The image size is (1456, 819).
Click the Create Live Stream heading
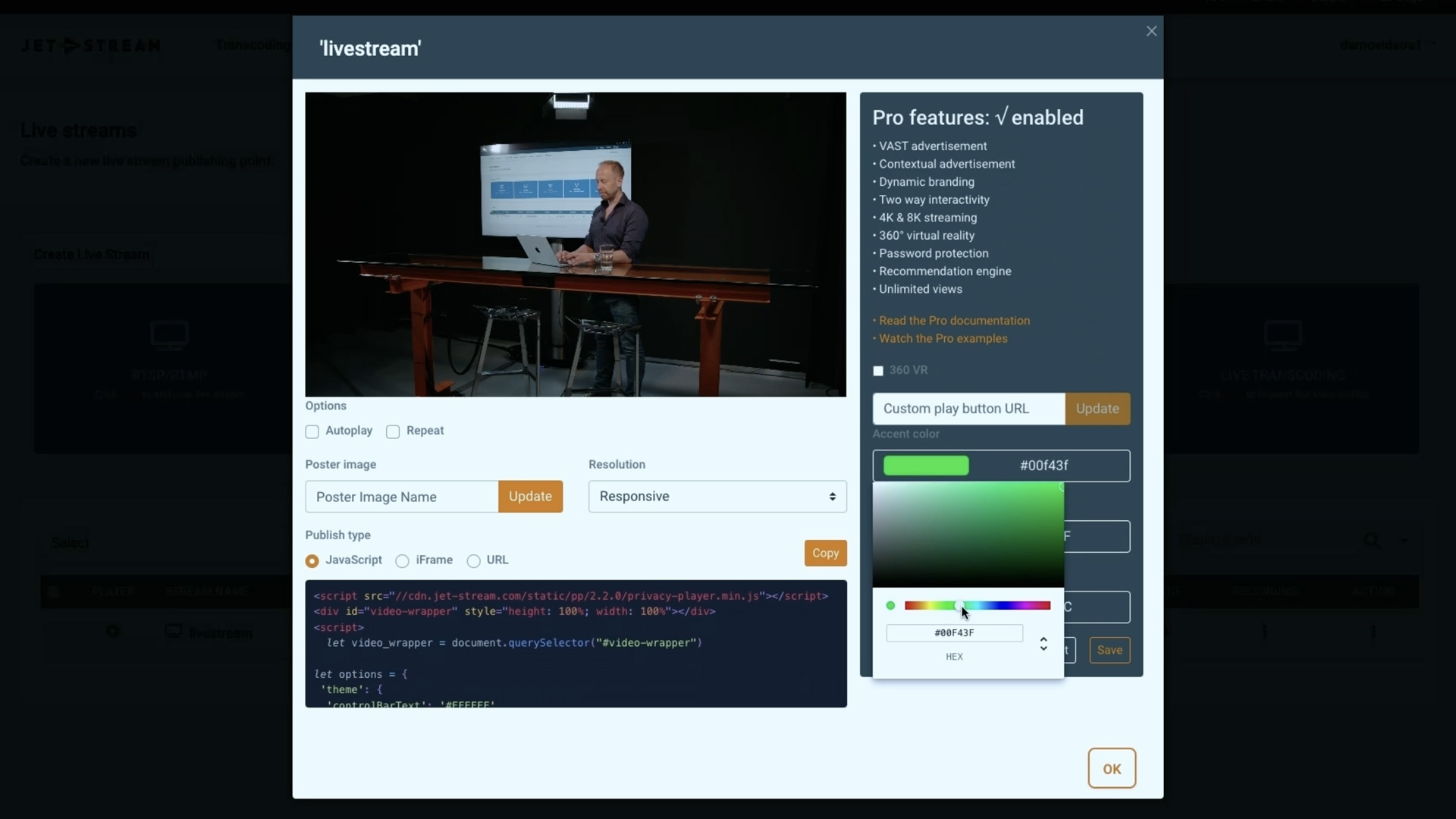coord(91,255)
